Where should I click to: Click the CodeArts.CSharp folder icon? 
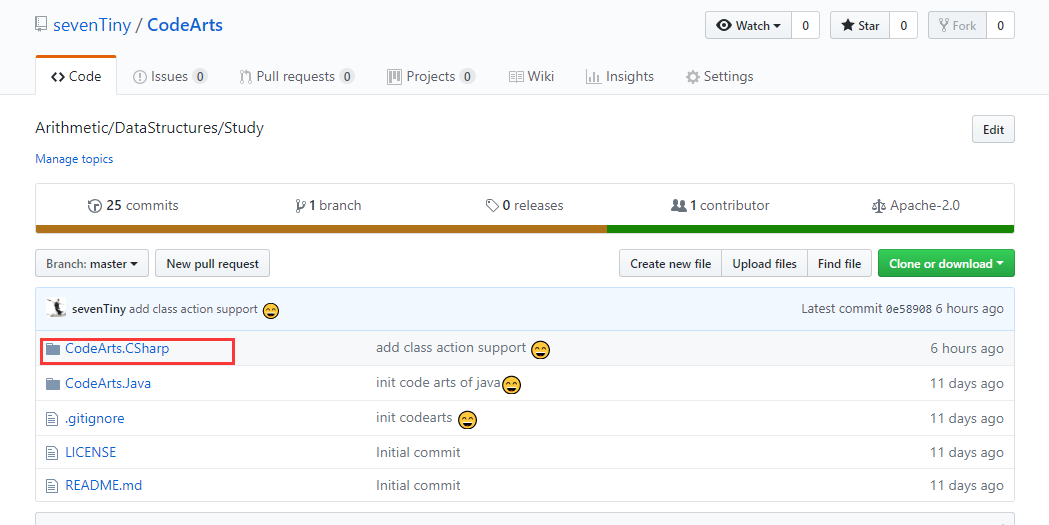point(53,349)
